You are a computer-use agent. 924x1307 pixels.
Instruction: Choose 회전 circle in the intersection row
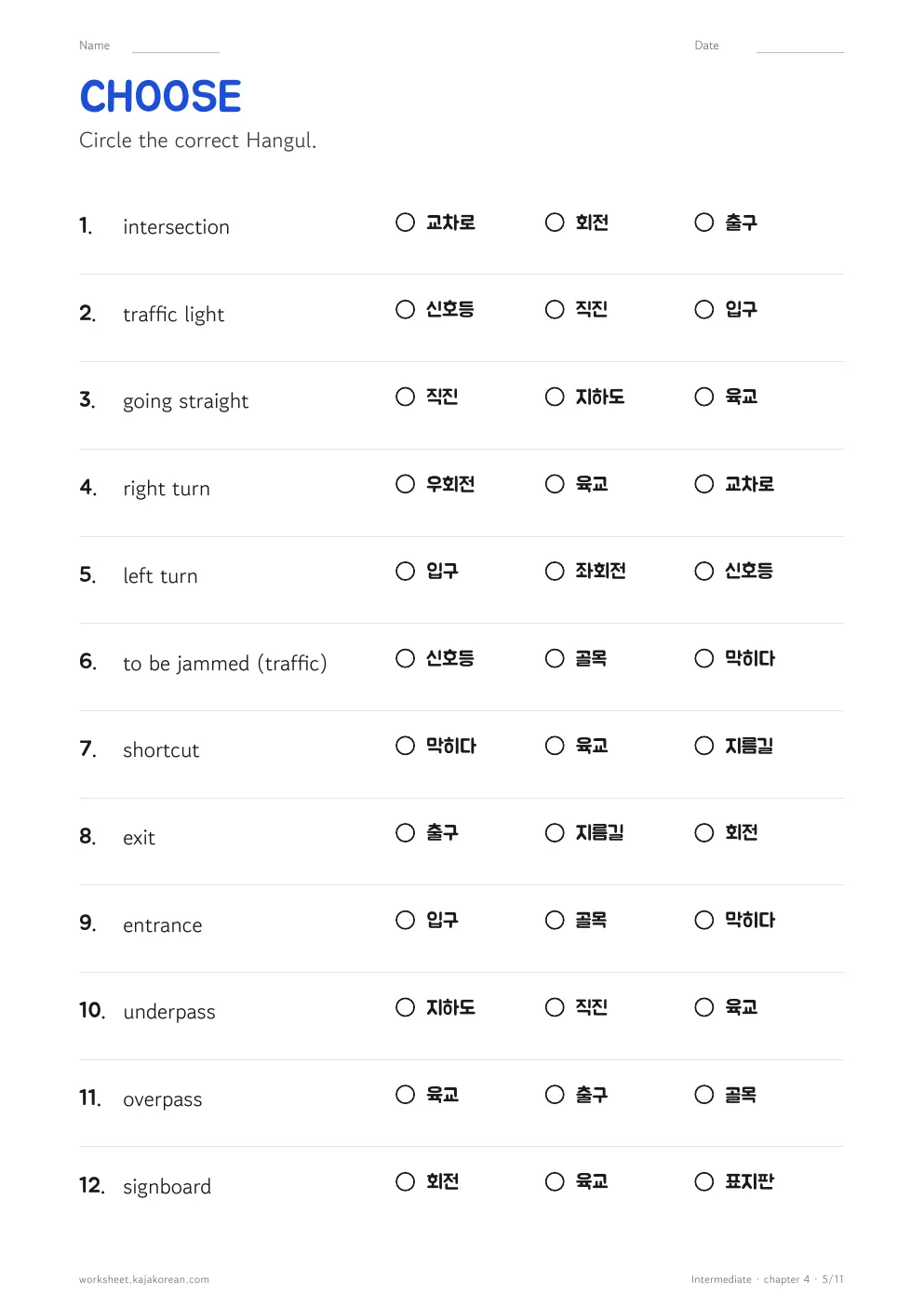pyautogui.click(x=555, y=222)
